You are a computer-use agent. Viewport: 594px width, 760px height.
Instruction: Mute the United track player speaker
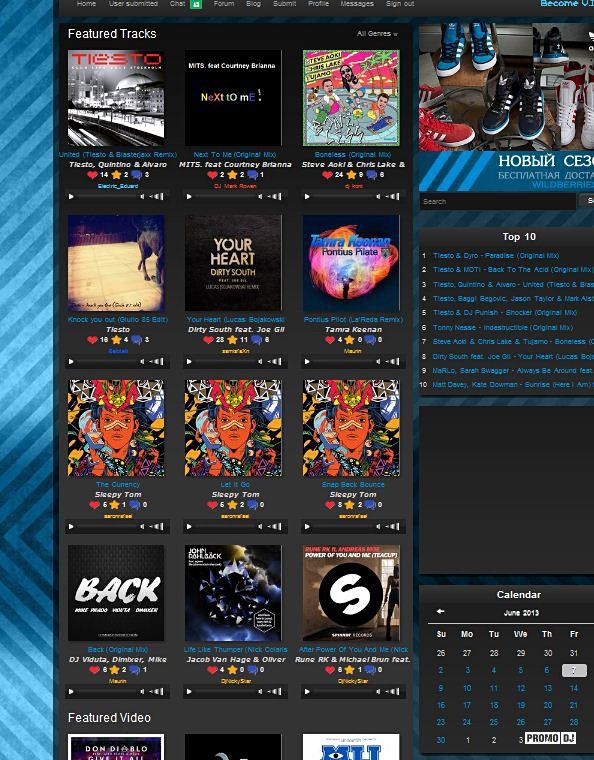tap(142, 196)
